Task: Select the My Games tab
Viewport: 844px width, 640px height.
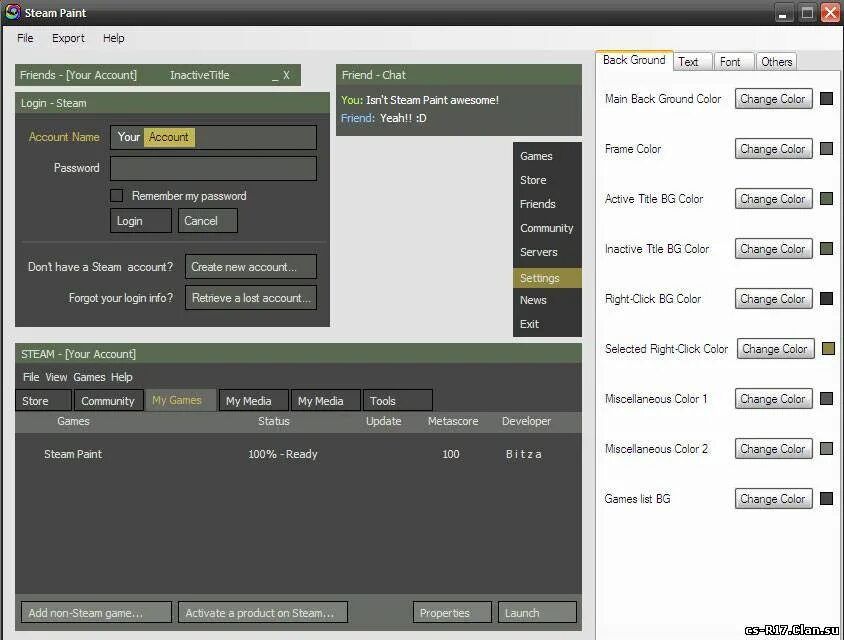Action: tap(181, 400)
